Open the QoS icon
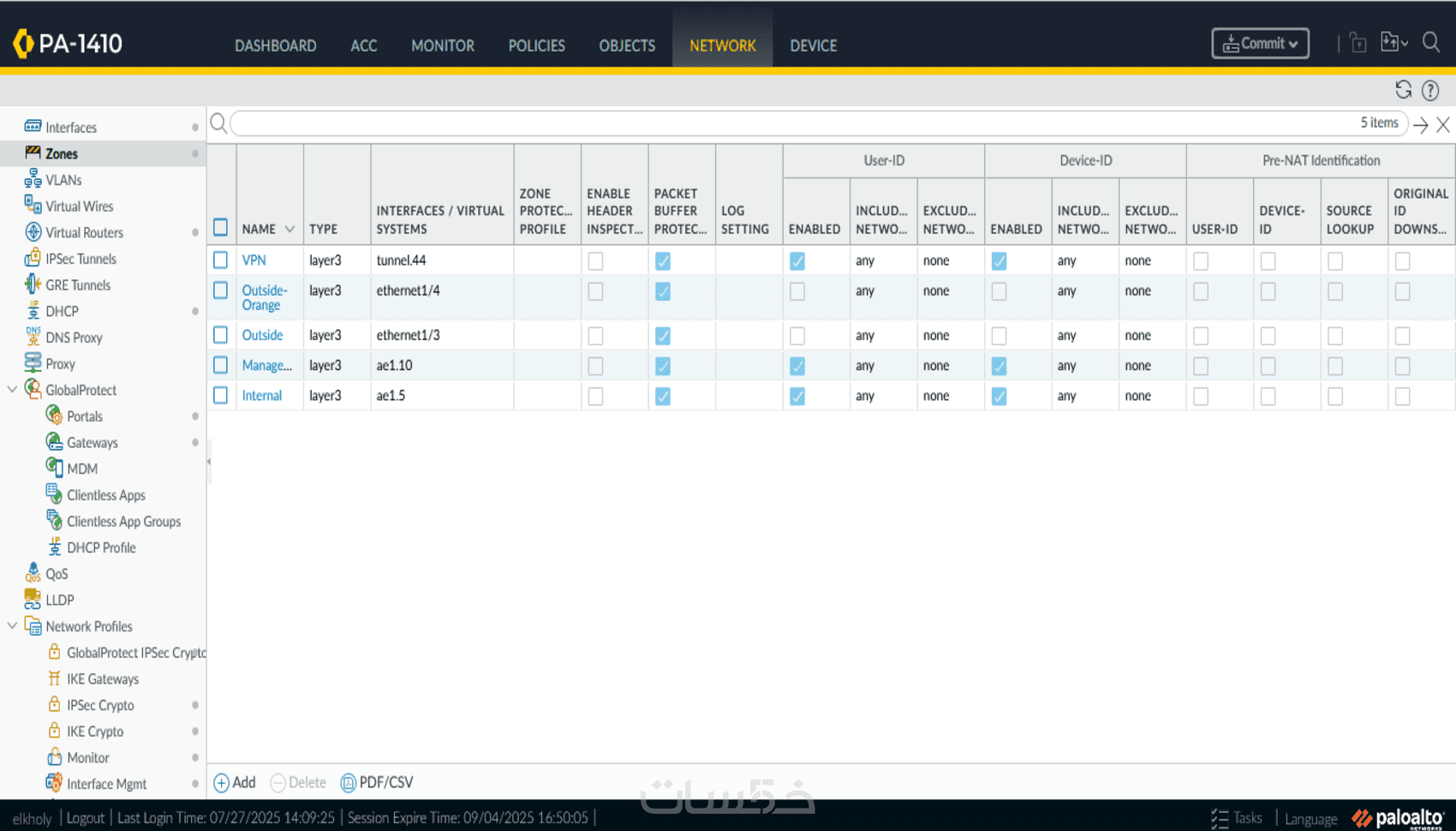The width and height of the screenshot is (1456, 831). point(33,573)
